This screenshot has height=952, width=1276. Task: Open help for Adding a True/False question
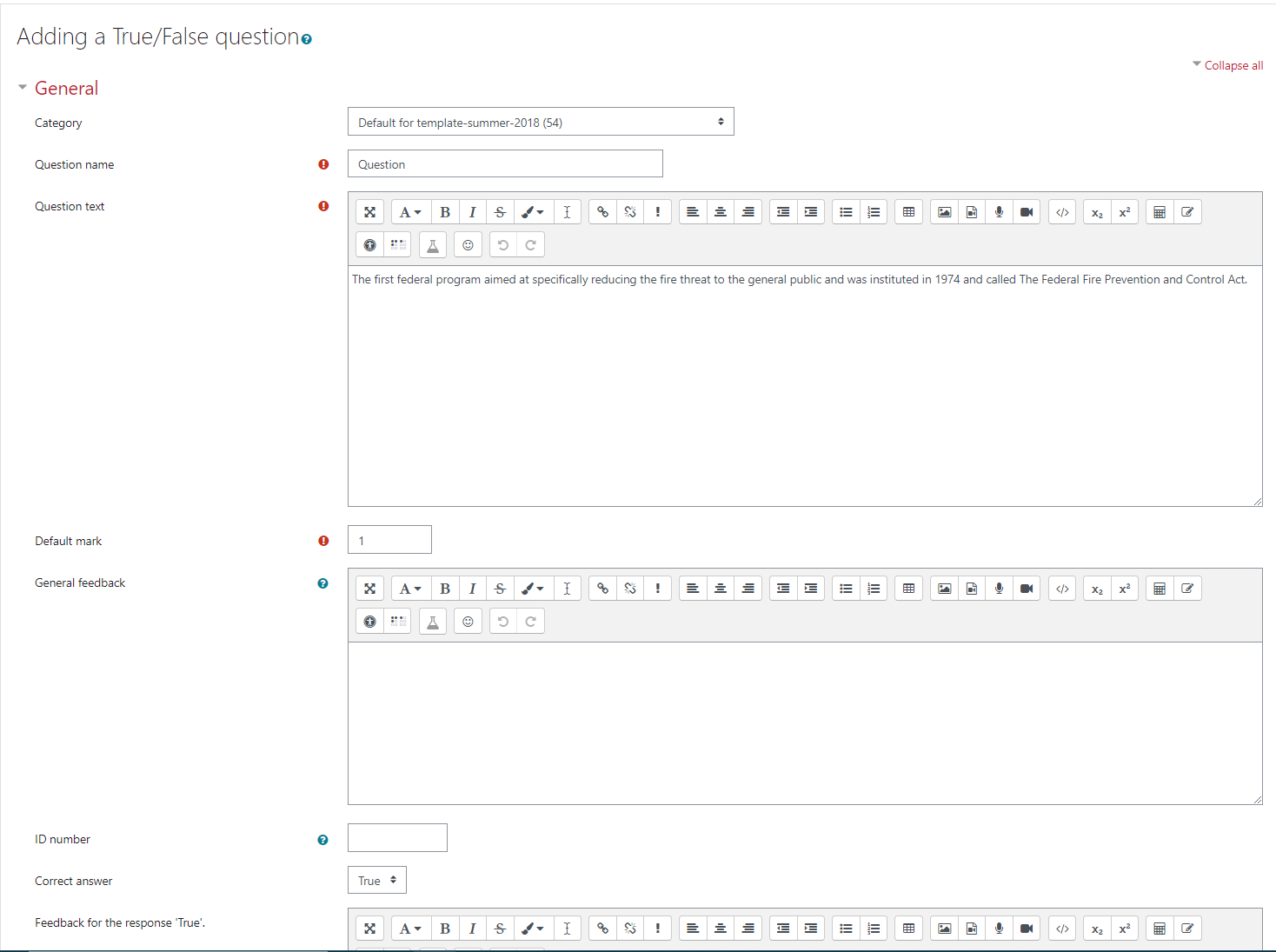coord(306,39)
